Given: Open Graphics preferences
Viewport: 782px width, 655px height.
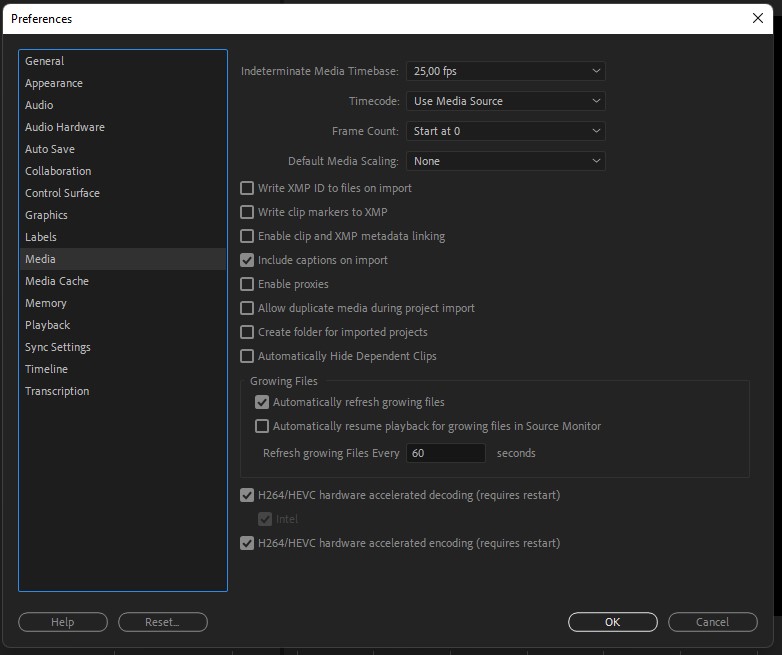Looking at the screenshot, I should (122, 215).
